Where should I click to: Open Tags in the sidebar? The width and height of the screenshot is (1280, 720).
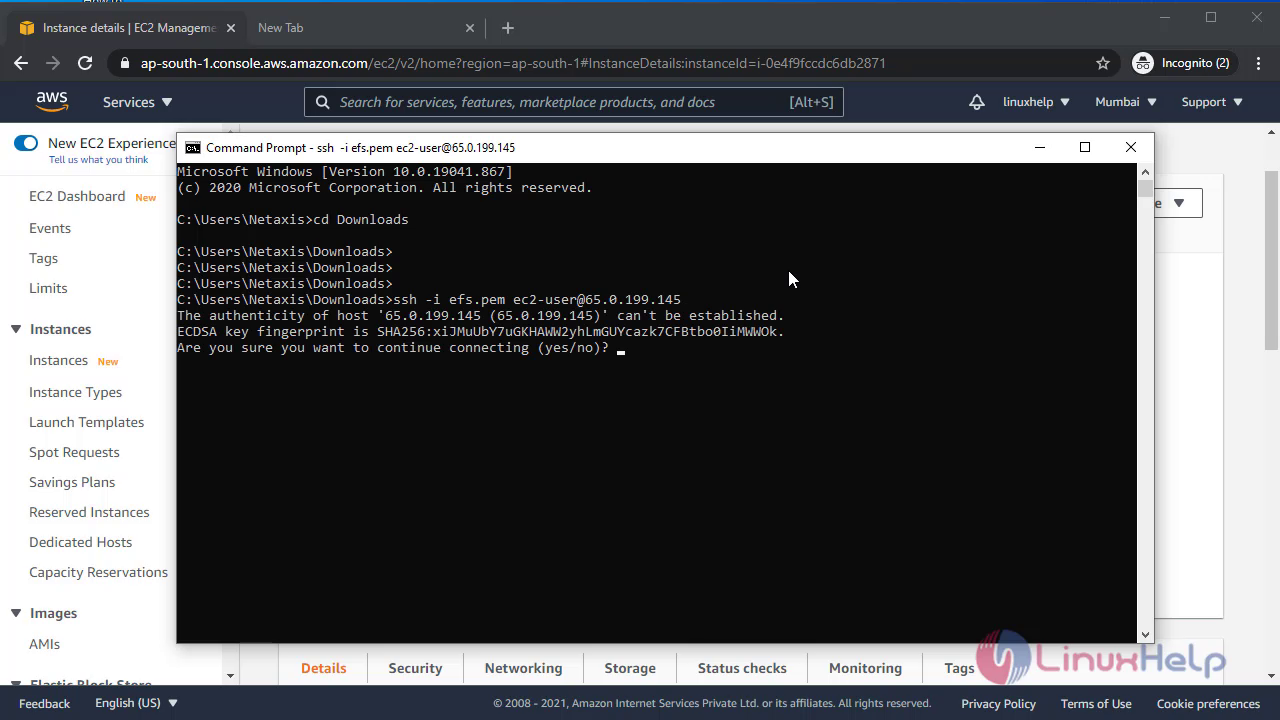[x=43, y=258]
